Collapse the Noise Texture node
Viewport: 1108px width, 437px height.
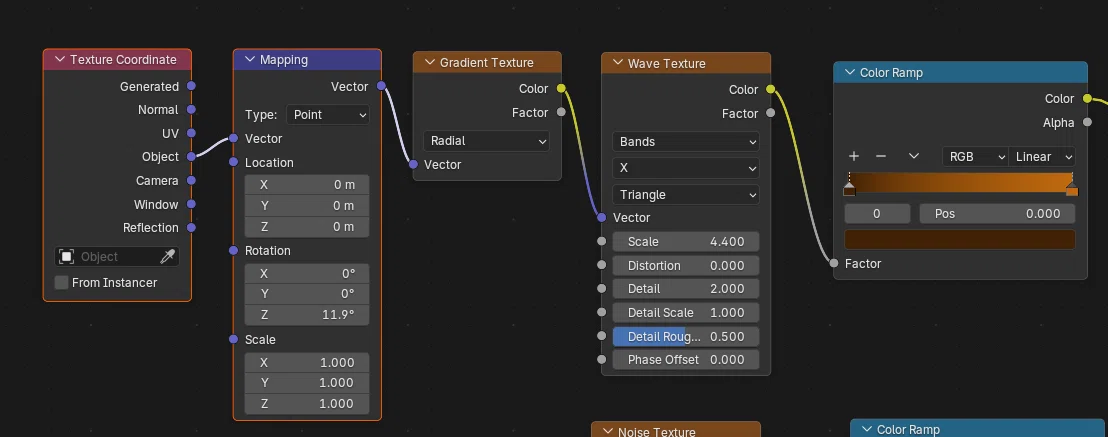607,431
